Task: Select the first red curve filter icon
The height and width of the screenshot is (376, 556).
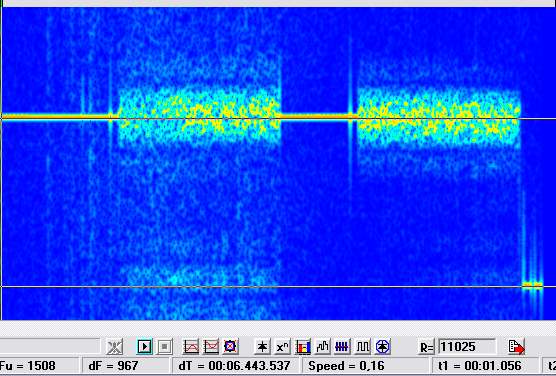Action: [x=191, y=346]
